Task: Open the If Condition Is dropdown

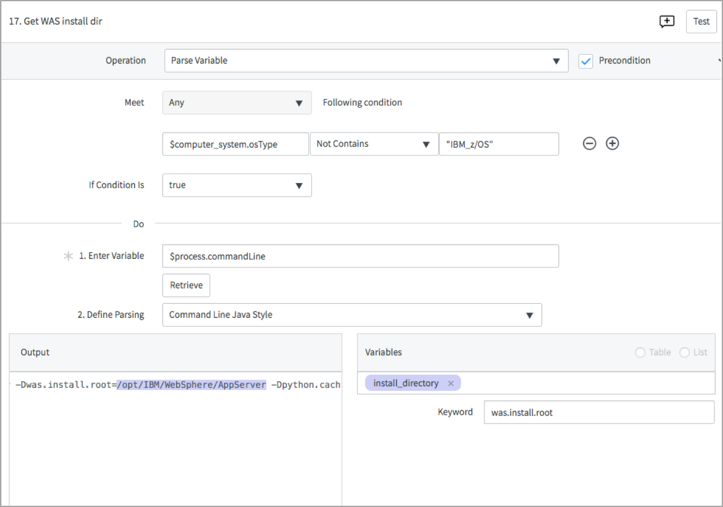Action: point(237,185)
